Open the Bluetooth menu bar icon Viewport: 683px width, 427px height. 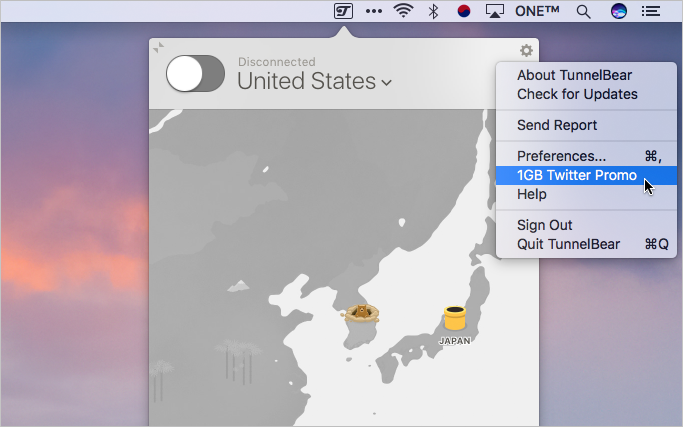[433, 11]
